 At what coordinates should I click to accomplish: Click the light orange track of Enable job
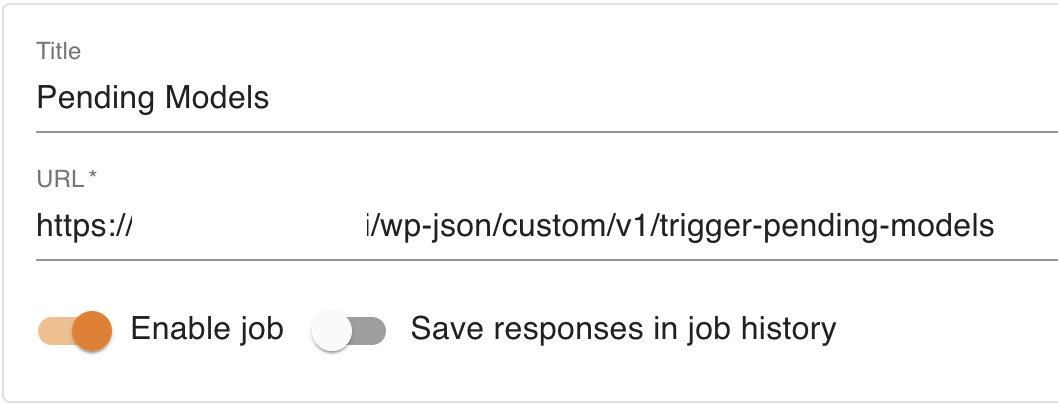tap(50, 329)
